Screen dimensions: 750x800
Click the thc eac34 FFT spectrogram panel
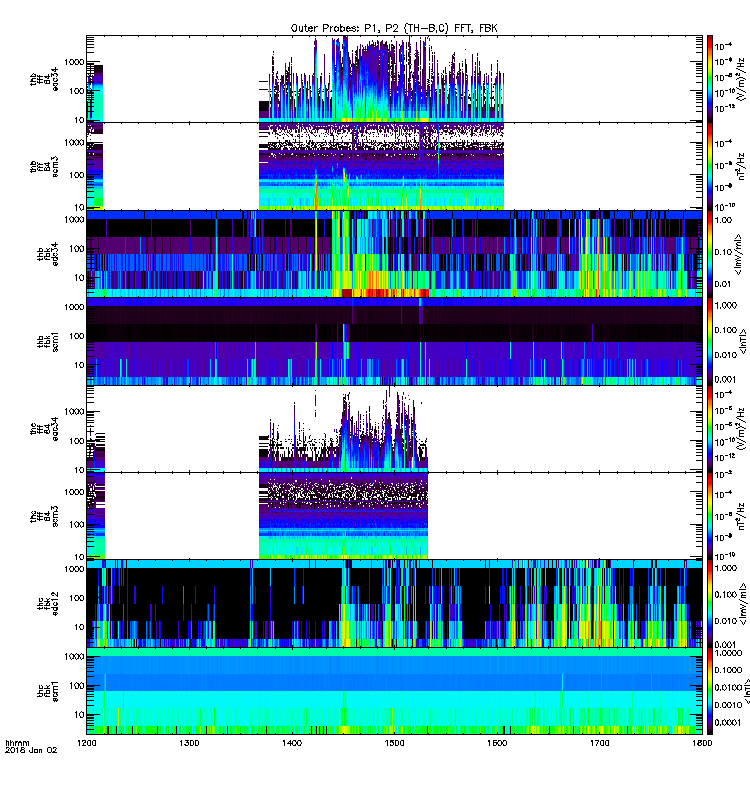(x=394, y=429)
